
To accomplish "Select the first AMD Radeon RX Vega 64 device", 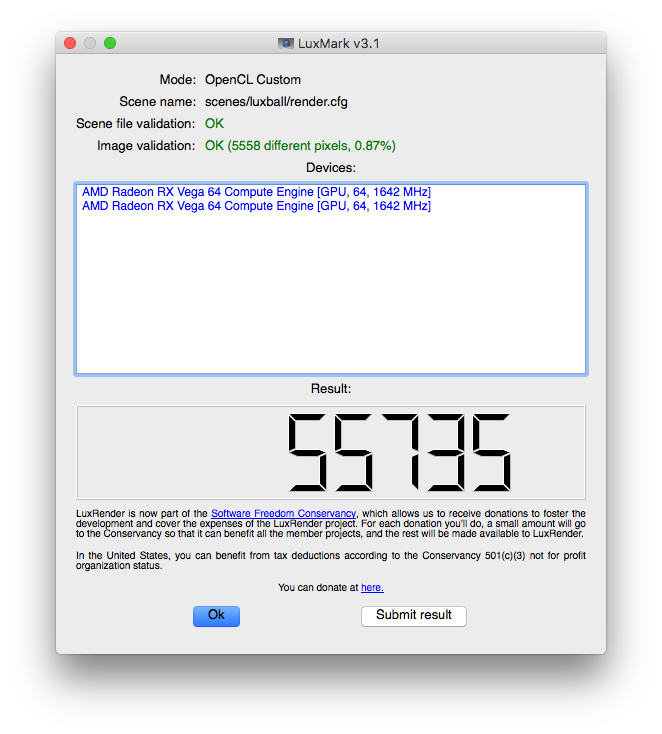I will tap(256, 192).
